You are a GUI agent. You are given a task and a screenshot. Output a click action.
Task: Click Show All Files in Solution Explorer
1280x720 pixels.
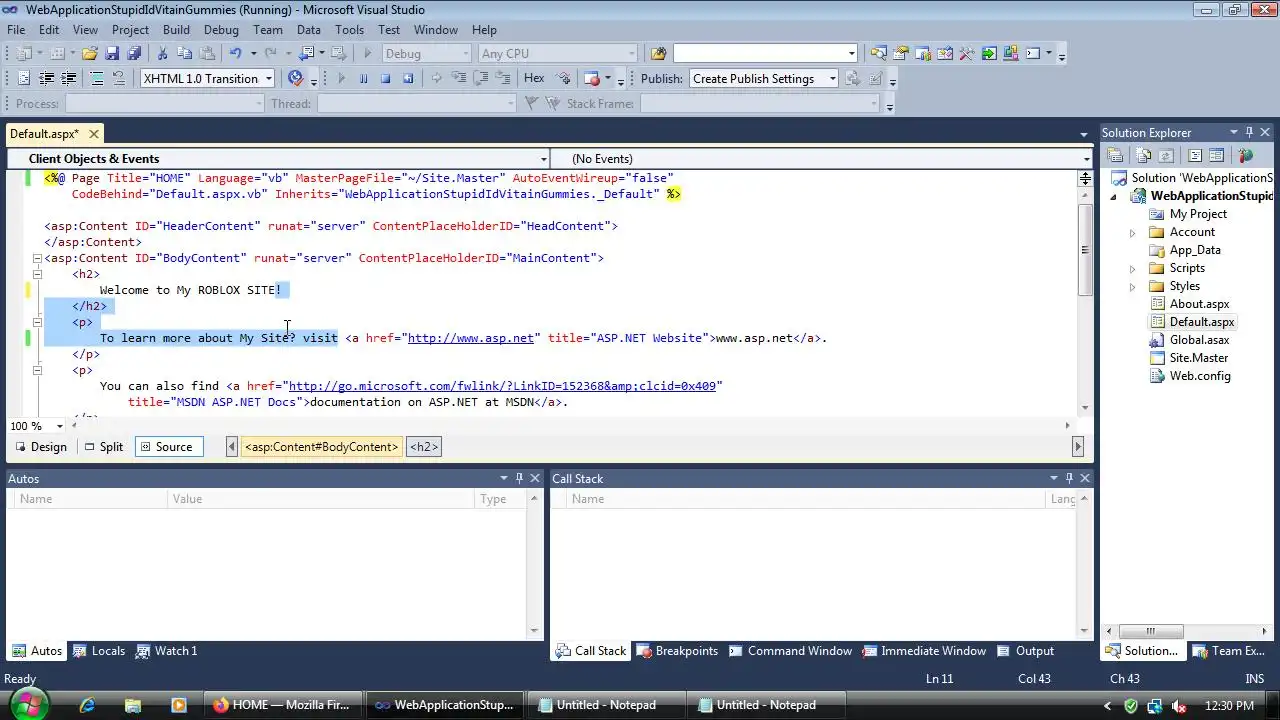[x=1143, y=156]
